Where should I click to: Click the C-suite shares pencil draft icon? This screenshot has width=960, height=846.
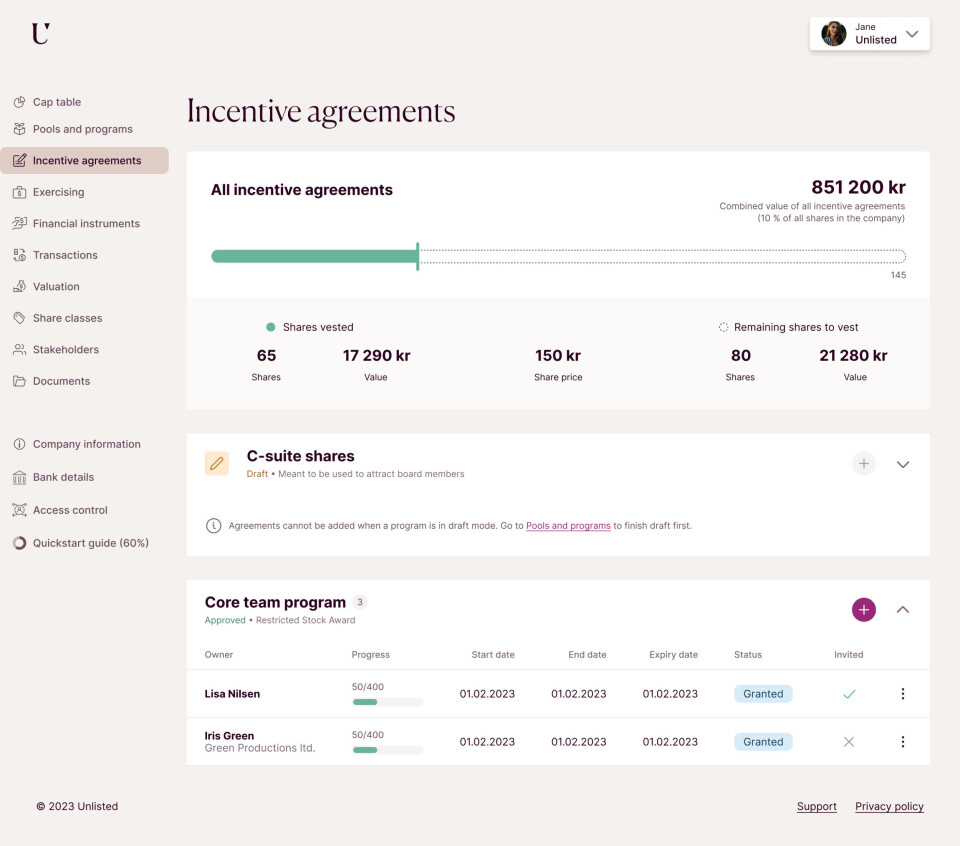point(216,464)
